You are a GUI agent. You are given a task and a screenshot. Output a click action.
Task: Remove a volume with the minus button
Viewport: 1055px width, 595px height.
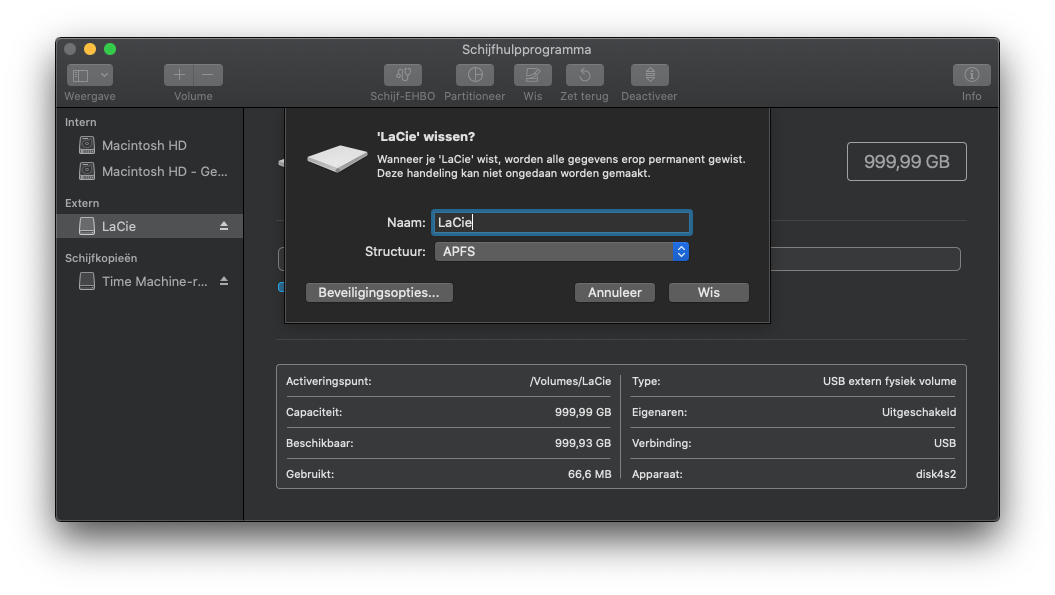click(x=208, y=75)
